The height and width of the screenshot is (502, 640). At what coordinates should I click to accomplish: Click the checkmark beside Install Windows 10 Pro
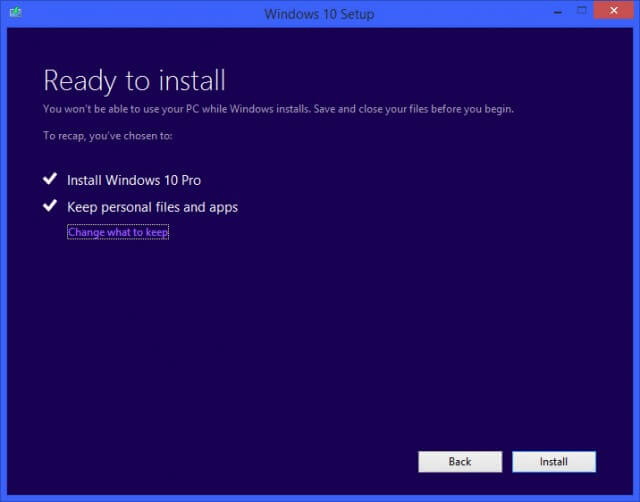[50, 179]
